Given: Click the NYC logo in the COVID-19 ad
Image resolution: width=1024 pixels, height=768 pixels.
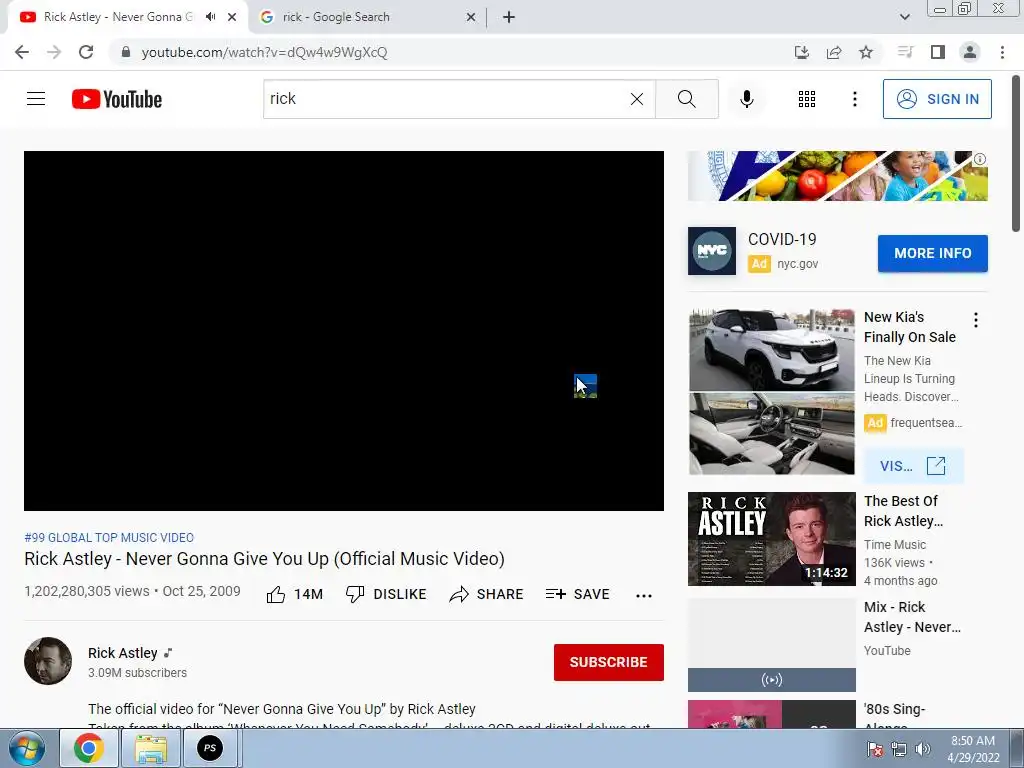Looking at the screenshot, I should coord(712,251).
